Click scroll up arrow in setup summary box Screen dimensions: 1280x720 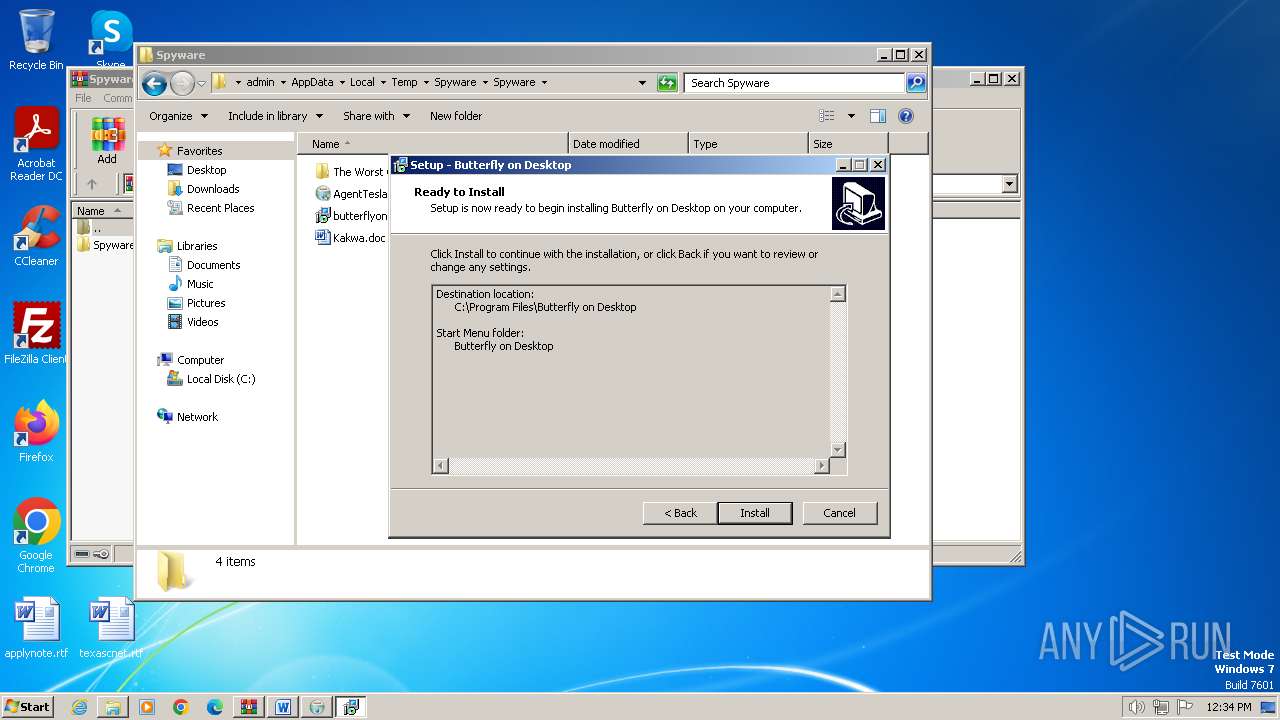pyautogui.click(x=838, y=294)
